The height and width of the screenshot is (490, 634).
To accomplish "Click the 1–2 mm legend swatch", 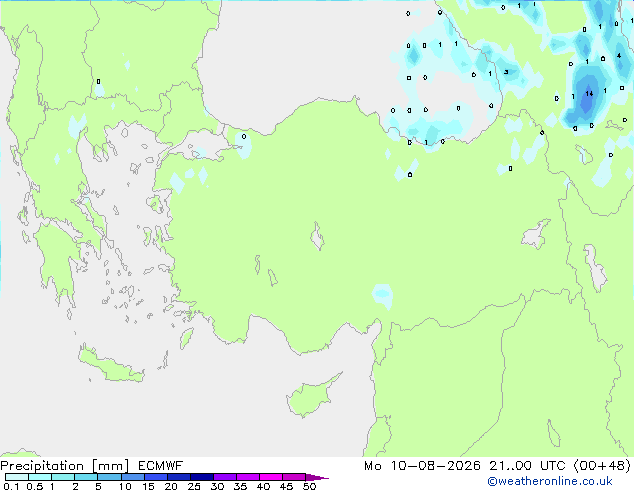I will pos(63,477).
